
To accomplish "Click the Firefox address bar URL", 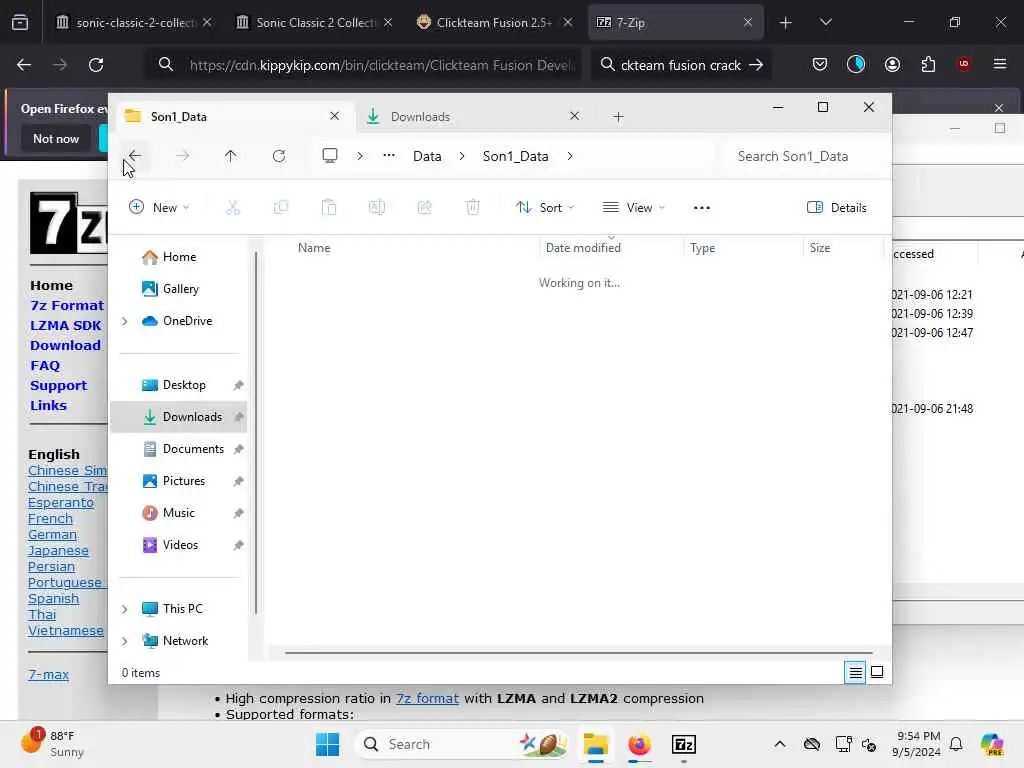I will pyautogui.click(x=382, y=65).
